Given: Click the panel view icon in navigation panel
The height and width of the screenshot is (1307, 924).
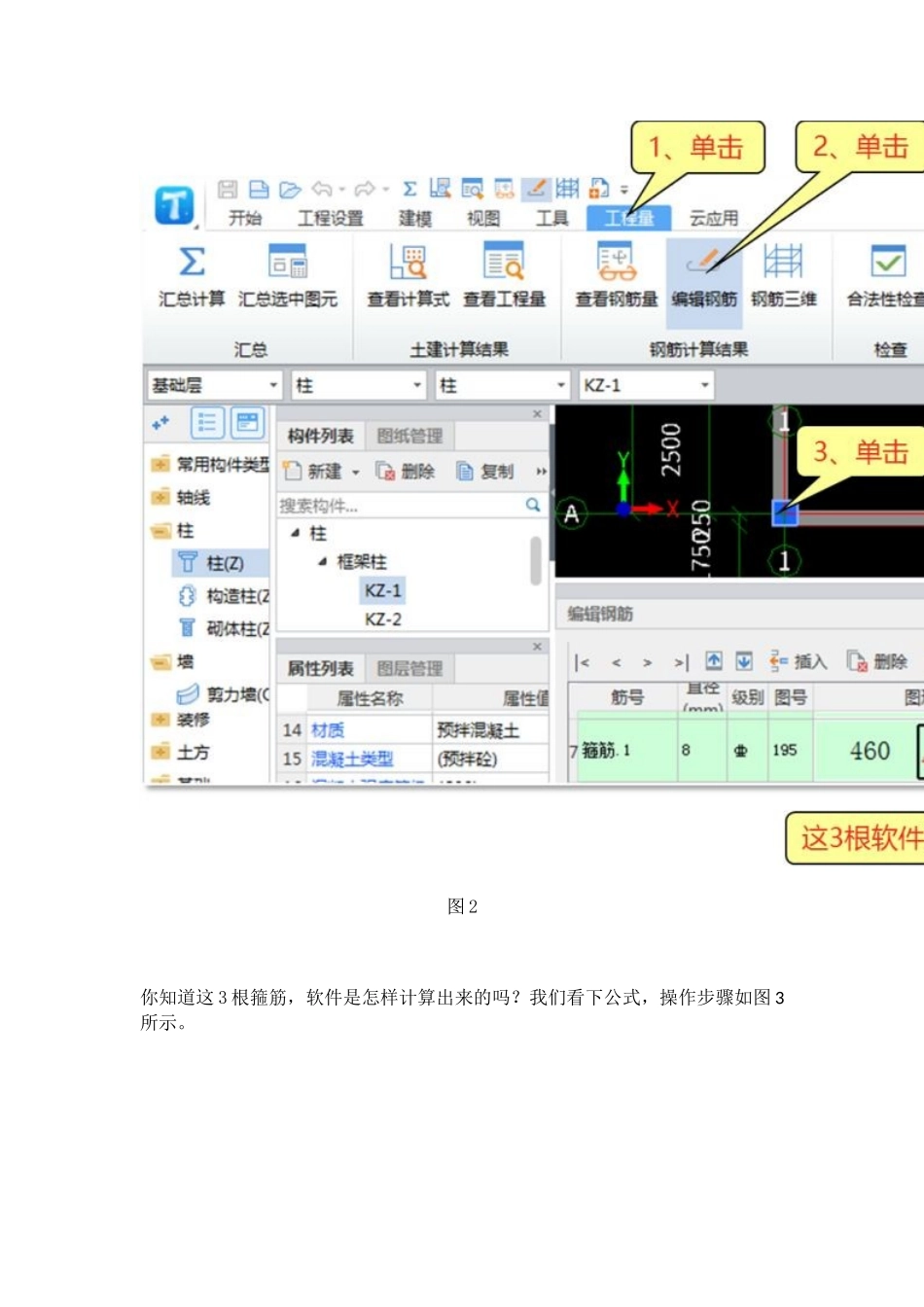Looking at the screenshot, I should point(247,422).
